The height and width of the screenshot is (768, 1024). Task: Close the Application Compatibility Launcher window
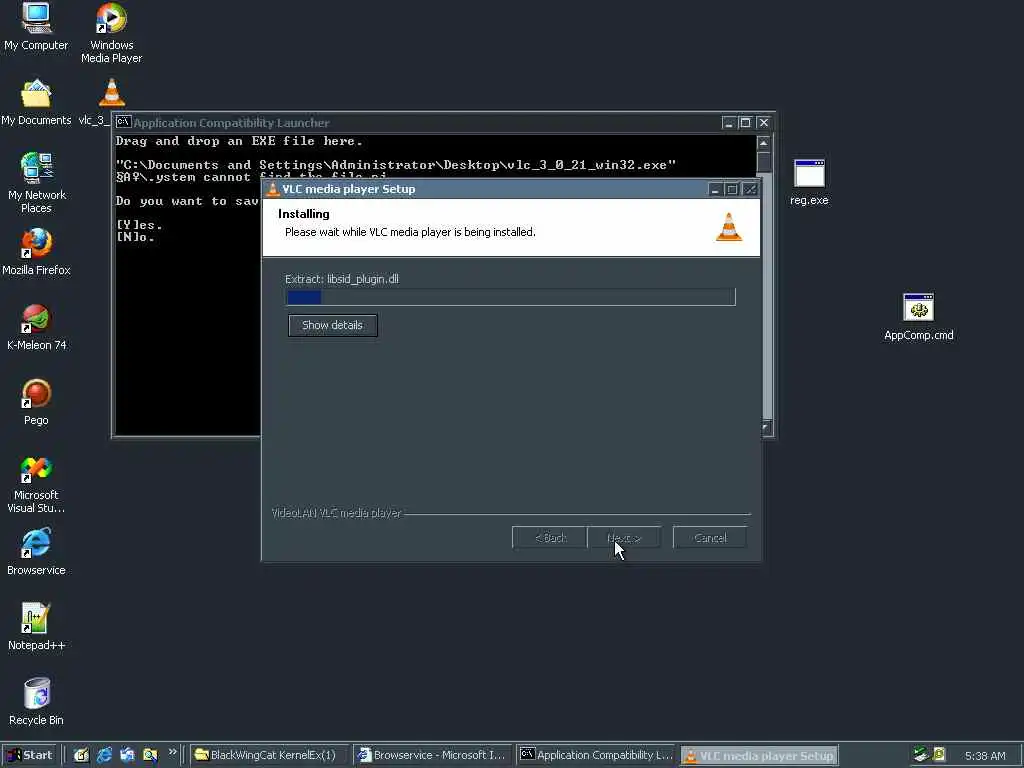tap(763, 123)
